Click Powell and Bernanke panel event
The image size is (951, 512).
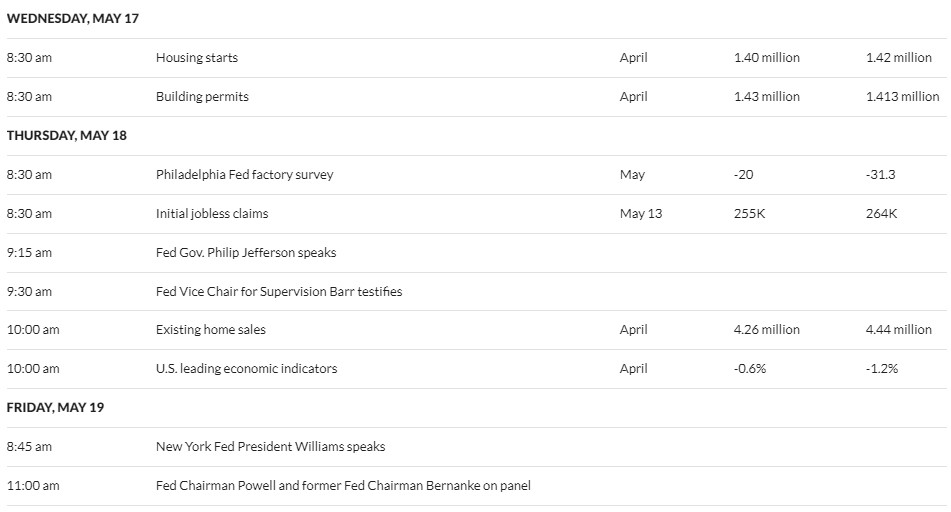point(343,485)
